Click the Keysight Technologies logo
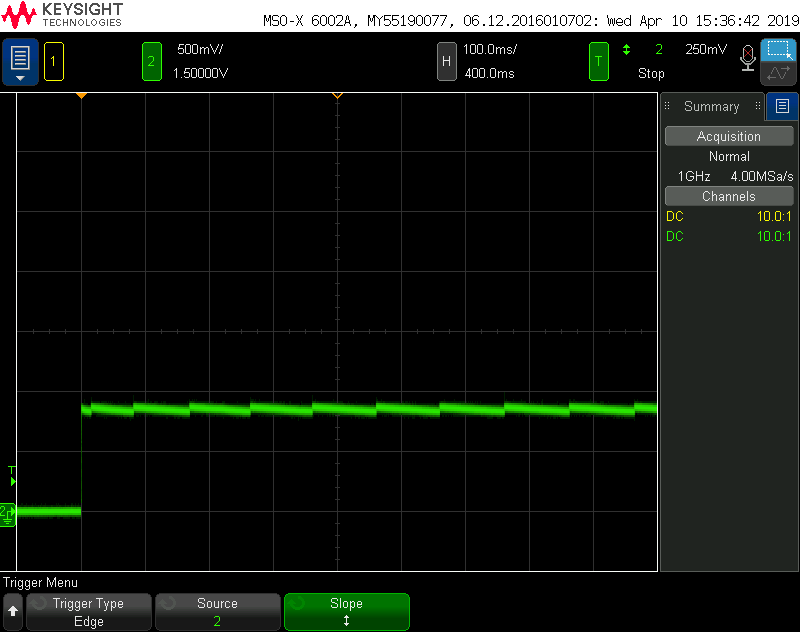The image size is (800, 632). 62,15
